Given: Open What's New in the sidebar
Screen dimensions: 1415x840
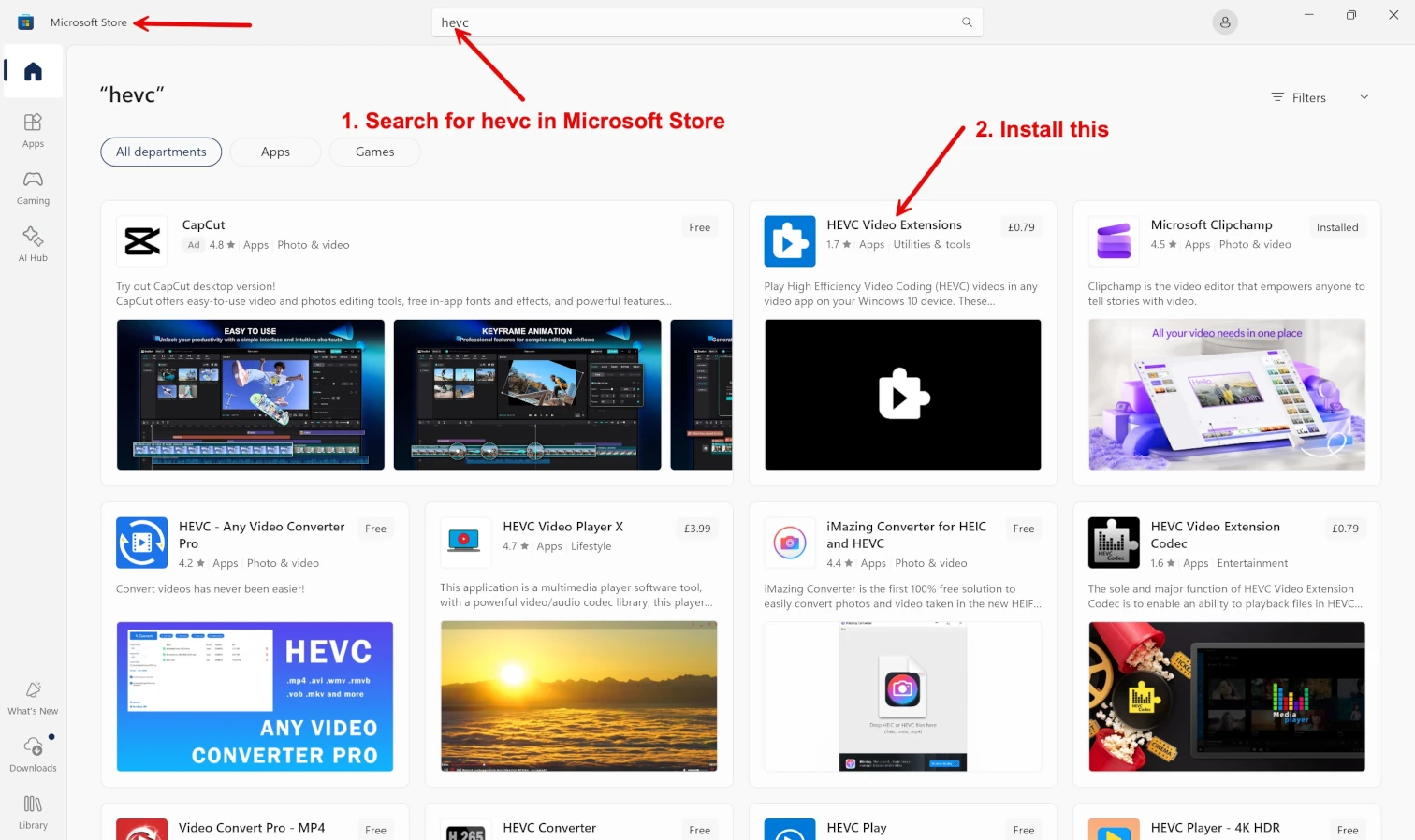Looking at the screenshot, I should pos(33,698).
